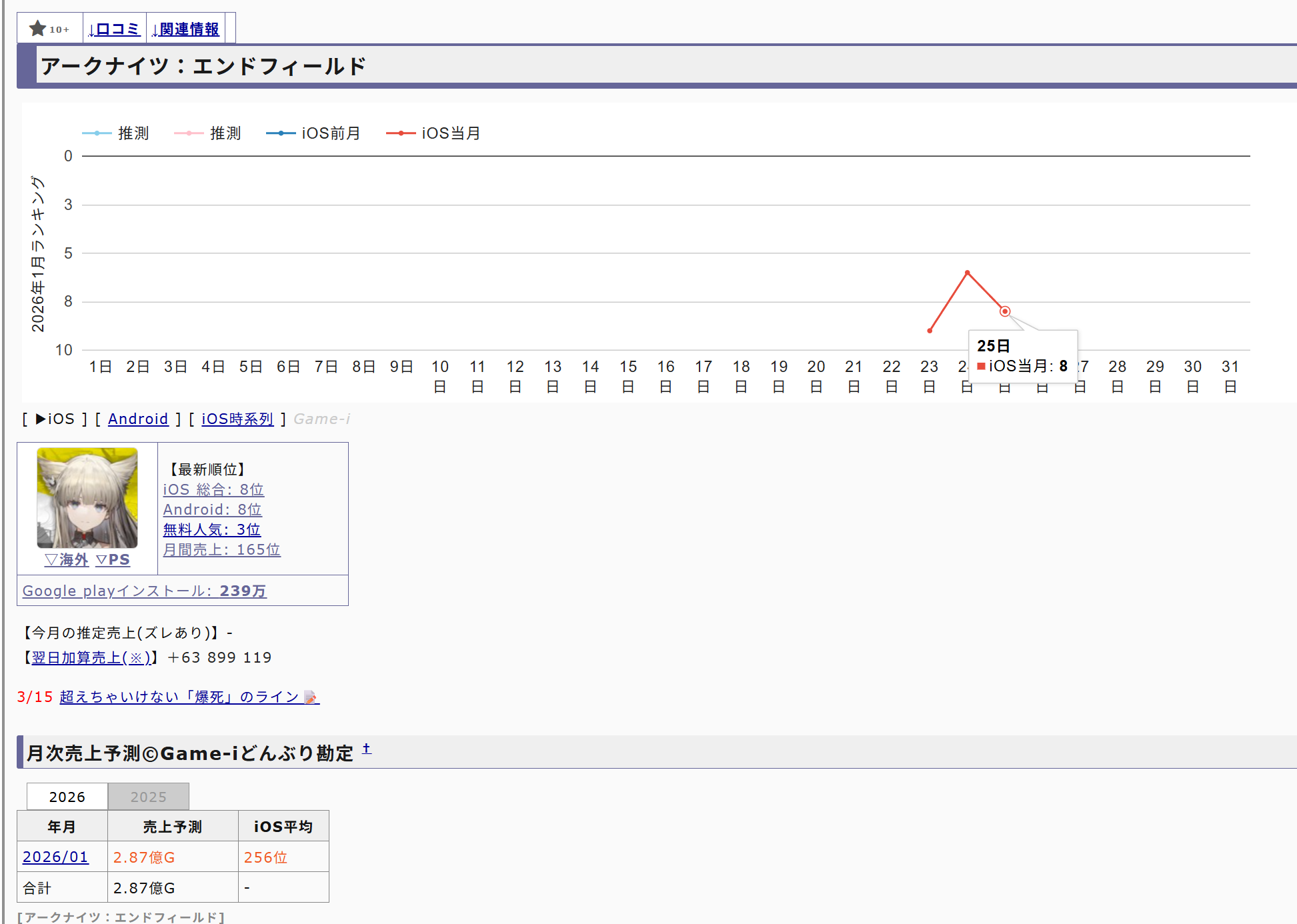The width and height of the screenshot is (1297, 924).
Task: Open the Android ranking chart link
Action: [138, 419]
